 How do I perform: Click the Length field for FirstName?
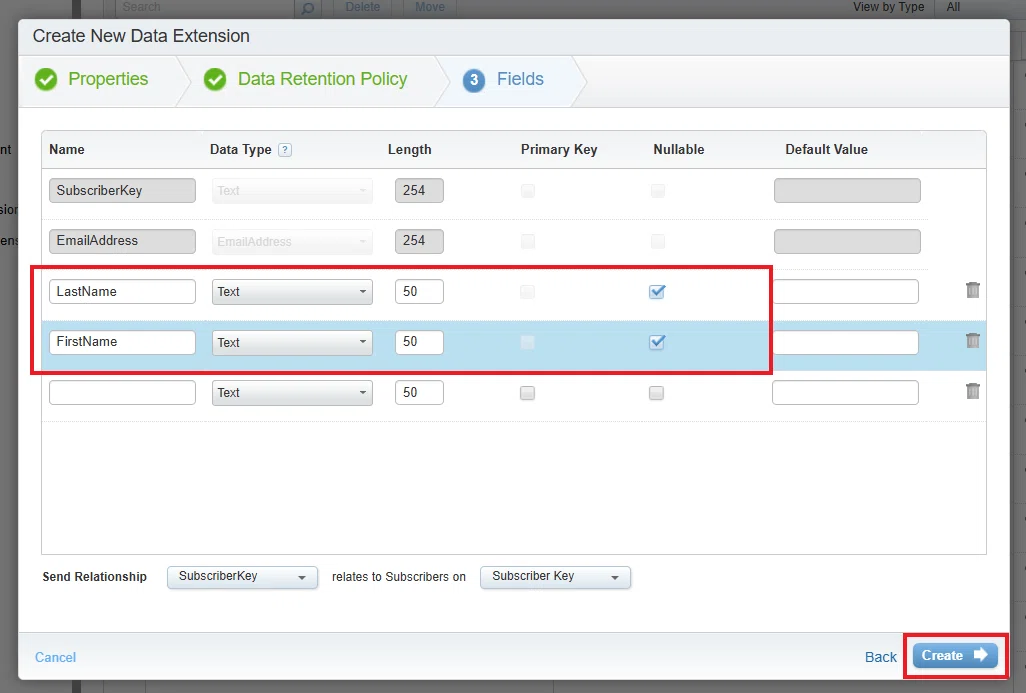tap(419, 342)
